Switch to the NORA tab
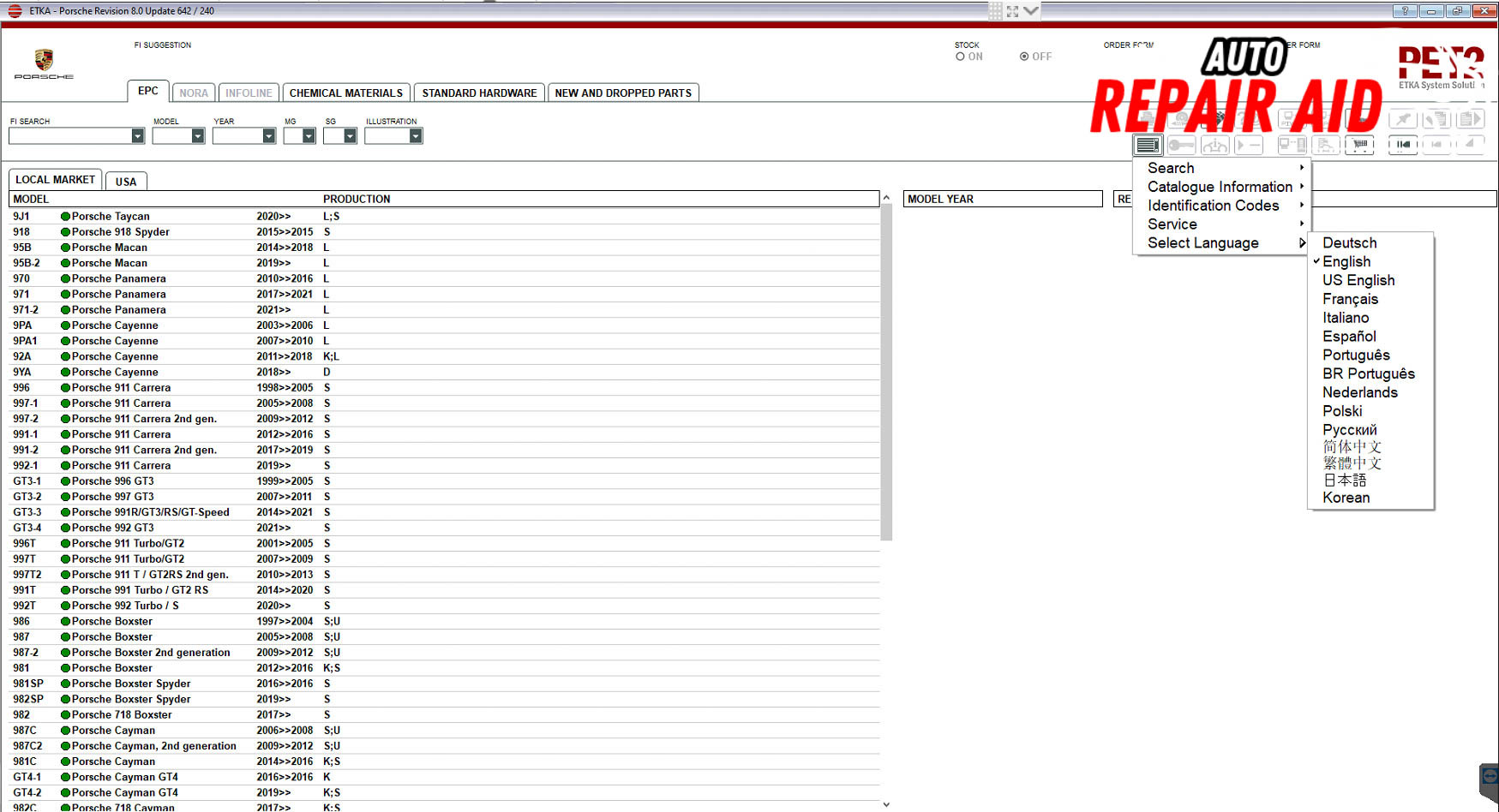1499x812 pixels. 194,93
